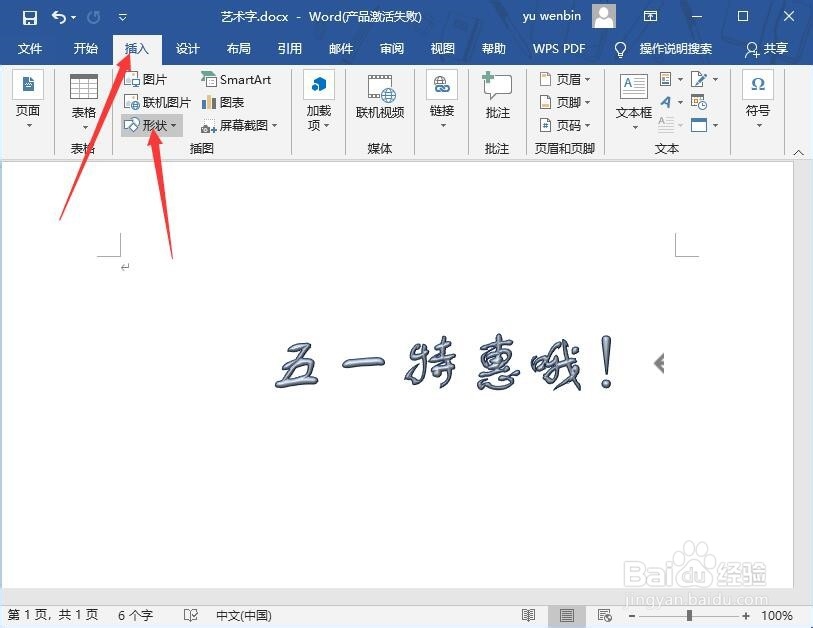Insert 艺术字 WordArt from the text group

tap(667, 101)
